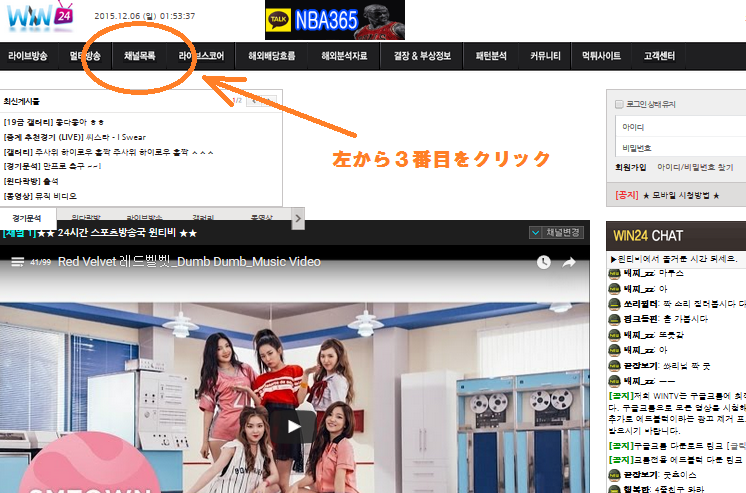
Task: Open the [동영상] 뮤직 비디오 post
Action: [40, 196]
